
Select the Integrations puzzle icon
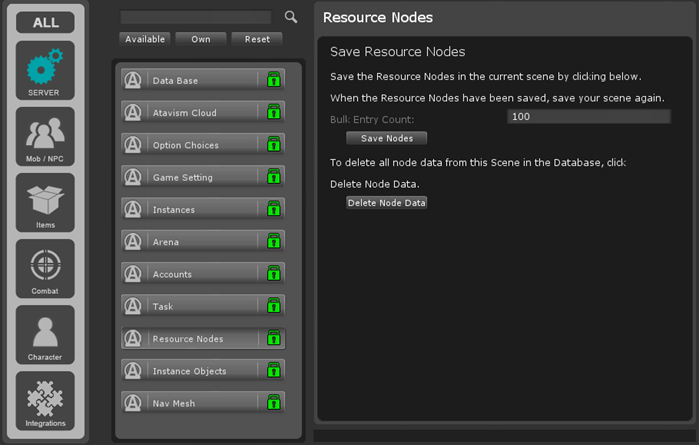coord(45,400)
